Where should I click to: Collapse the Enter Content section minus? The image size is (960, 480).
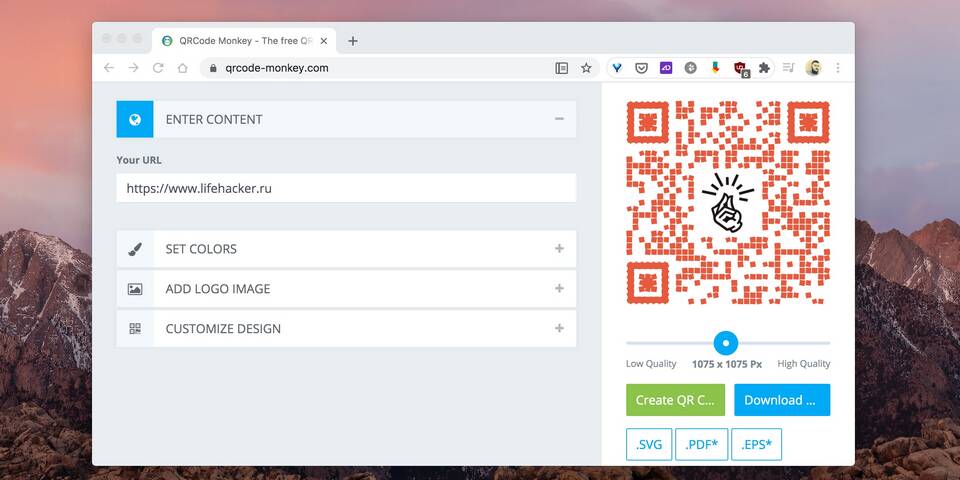560,119
